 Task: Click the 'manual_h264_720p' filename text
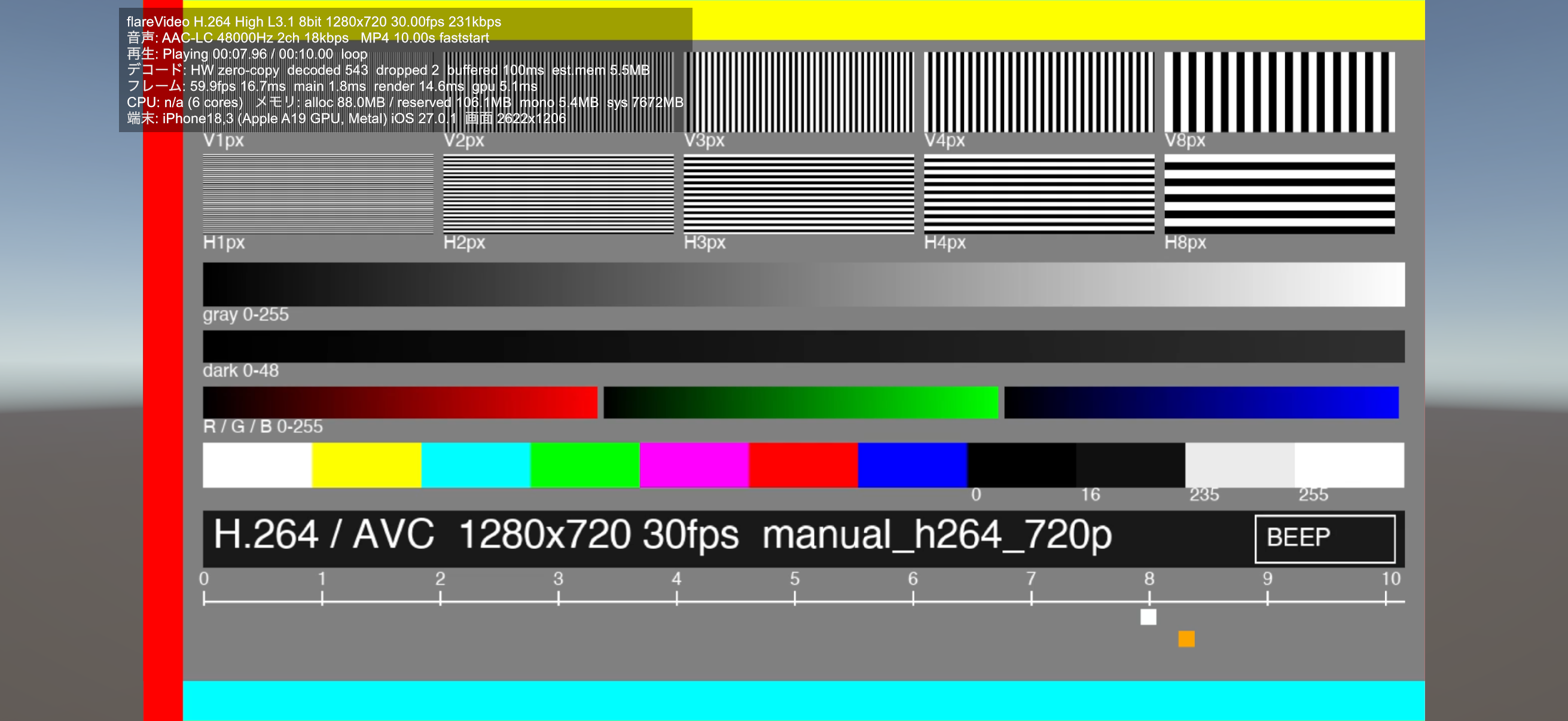[x=936, y=536]
